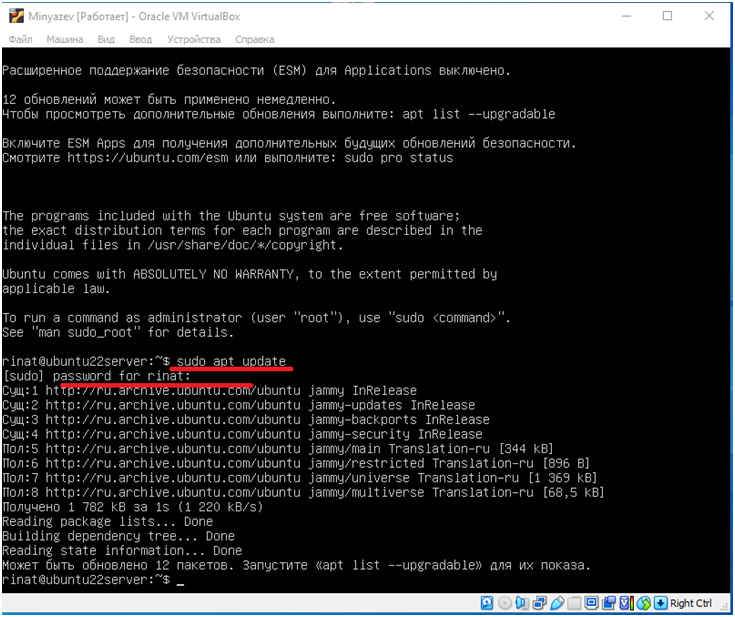Click the keyboard capture arrow icon
This screenshot has width=735, height=617.
(660, 603)
